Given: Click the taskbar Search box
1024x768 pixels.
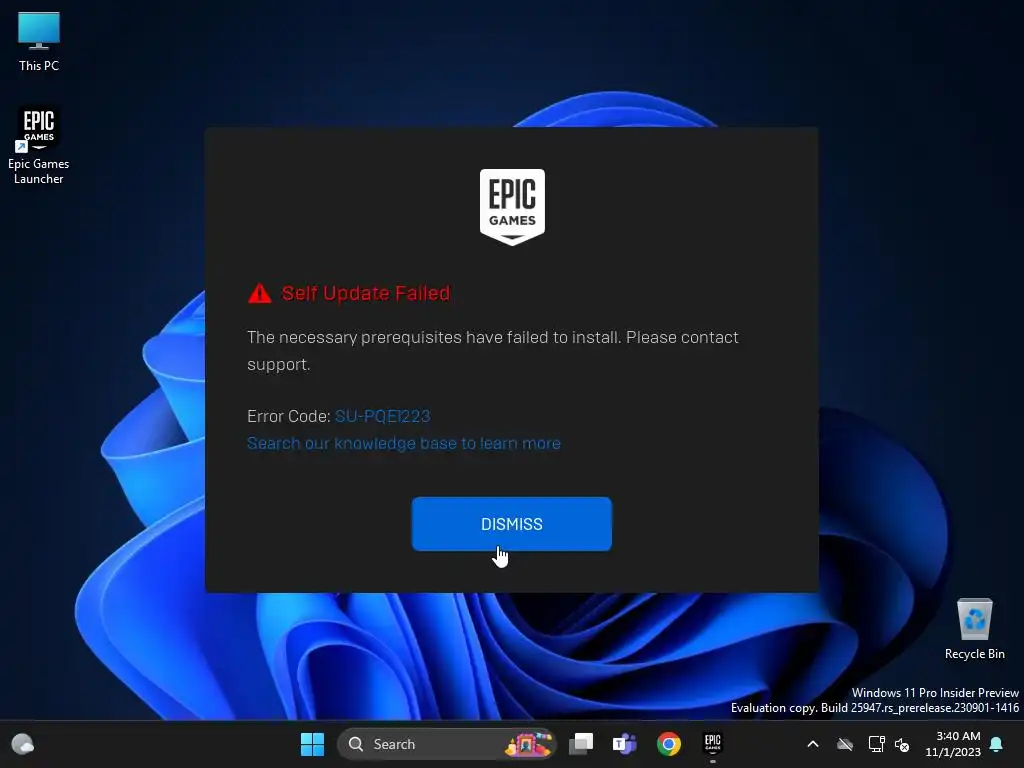Looking at the screenshot, I should pos(447,744).
